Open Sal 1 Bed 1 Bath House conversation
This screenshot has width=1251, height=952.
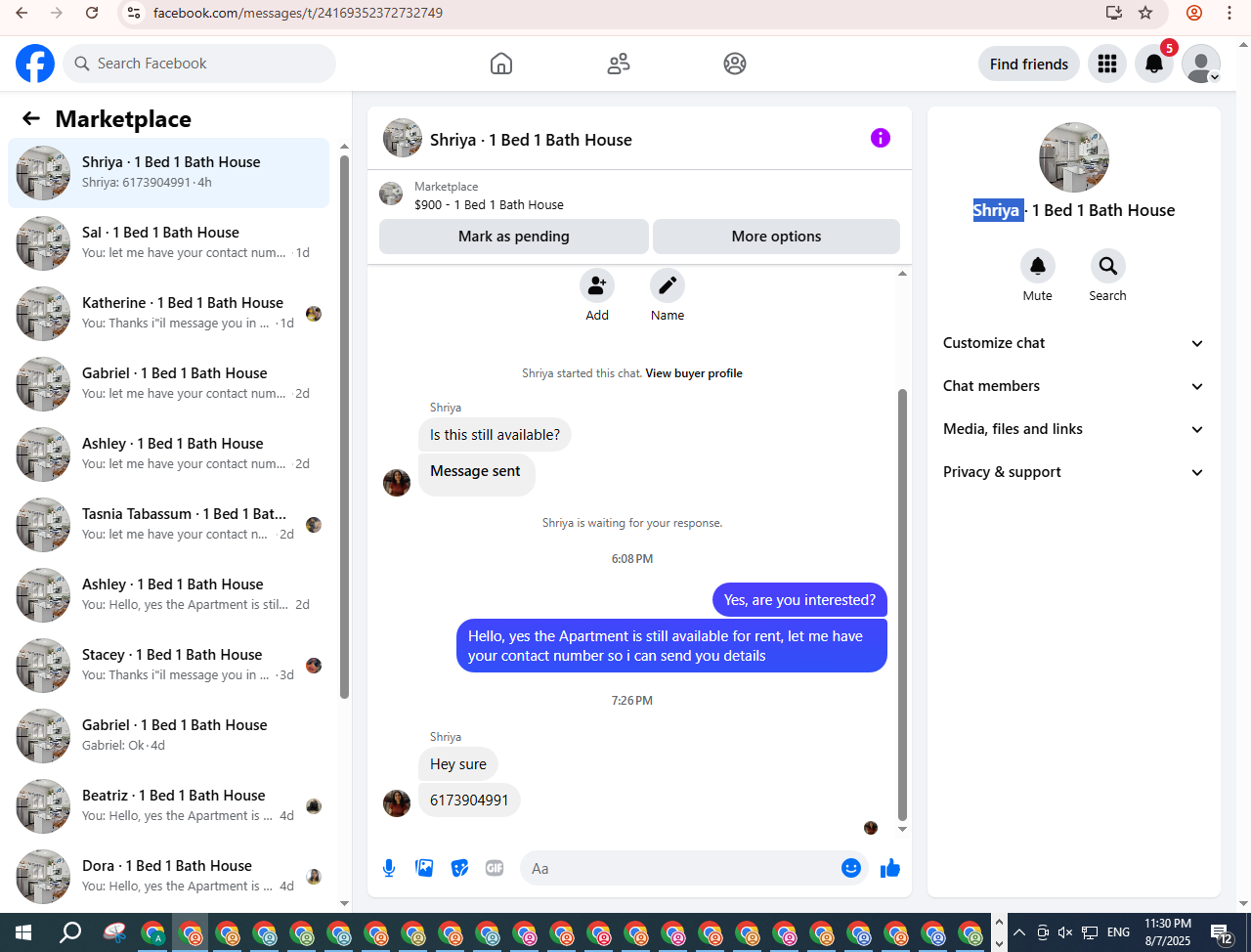tap(169, 243)
